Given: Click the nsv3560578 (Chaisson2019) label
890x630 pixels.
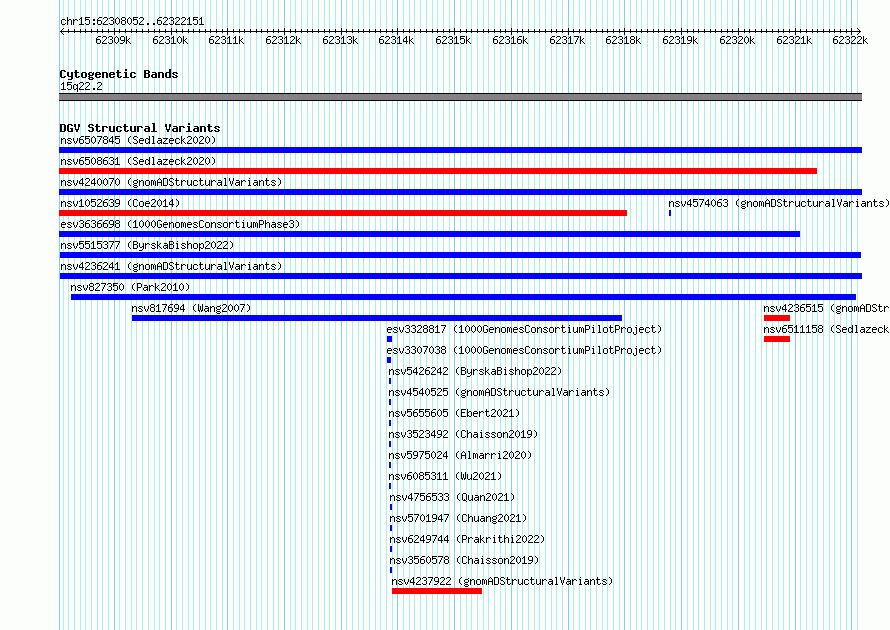Looking at the screenshot, I should [x=464, y=560].
